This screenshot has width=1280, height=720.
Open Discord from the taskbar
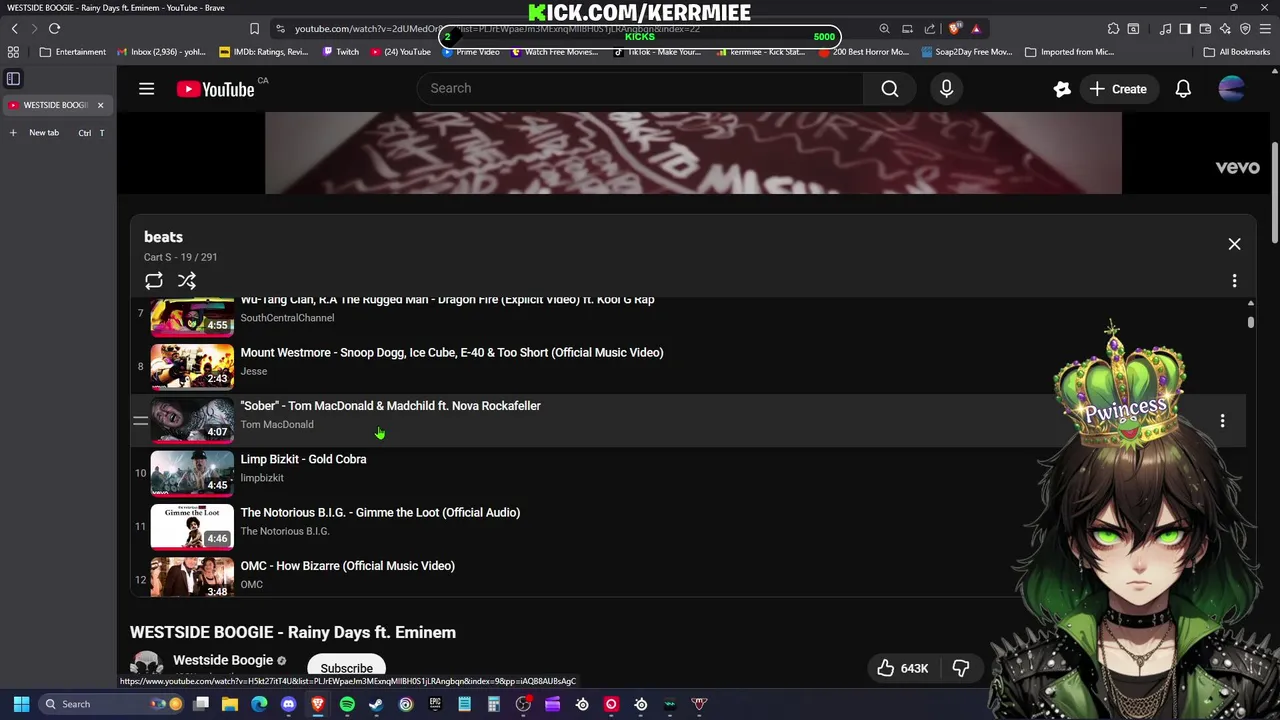click(x=289, y=704)
